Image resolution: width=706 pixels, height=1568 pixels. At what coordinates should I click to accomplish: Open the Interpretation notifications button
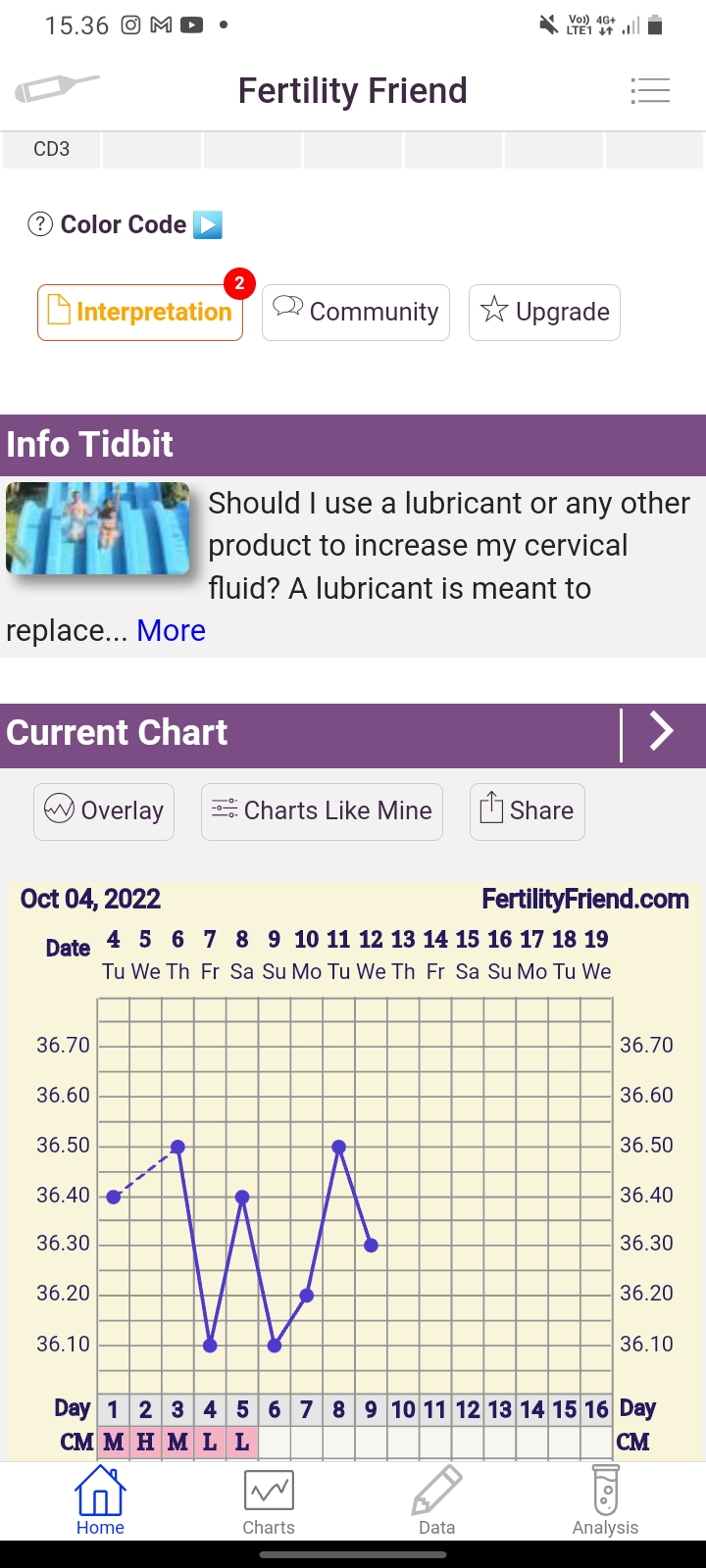(140, 313)
